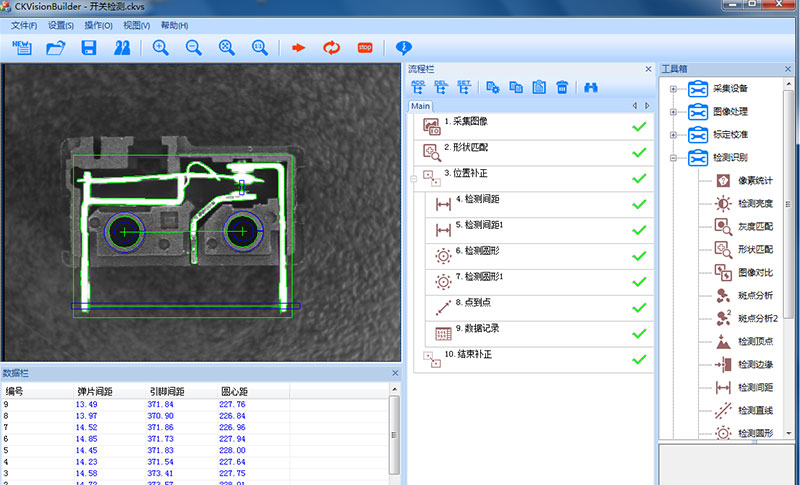Image resolution: width=800 pixels, height=485 pixels.
Task: Expand the 图像处理 toolbox category
Action: pyautogui.click(x=674, y=112)
